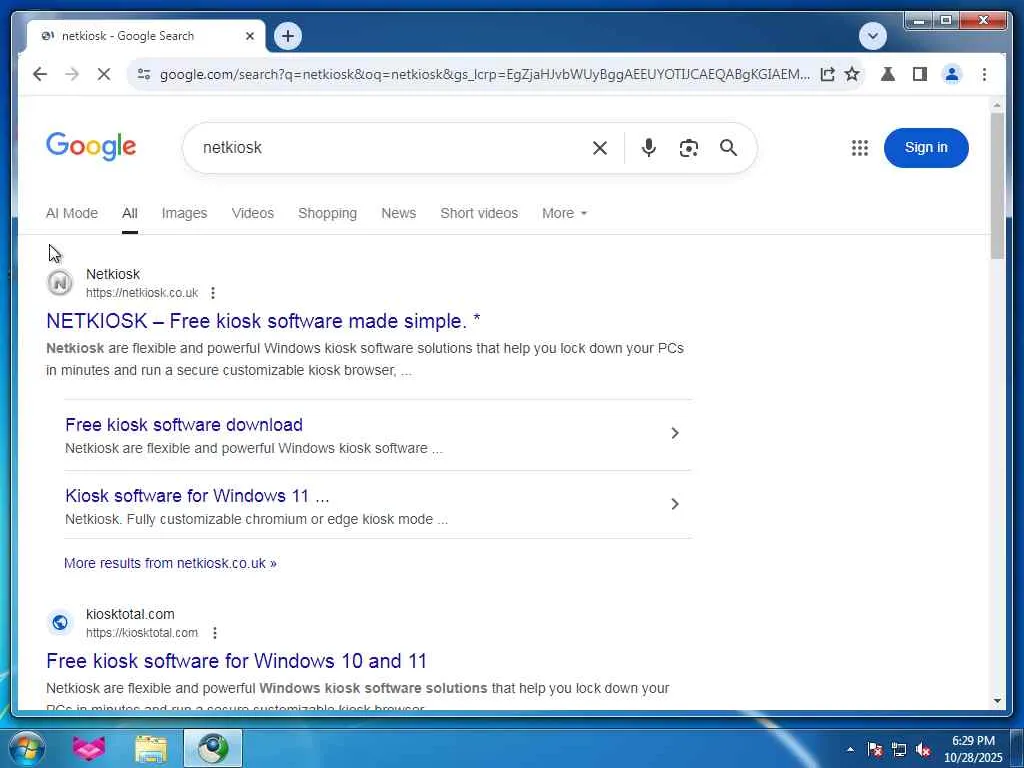Image resolution: width=1024 pixels, height=768 pixels.
Task: Share this page from the address bar
Action: (x=827, y=74)
